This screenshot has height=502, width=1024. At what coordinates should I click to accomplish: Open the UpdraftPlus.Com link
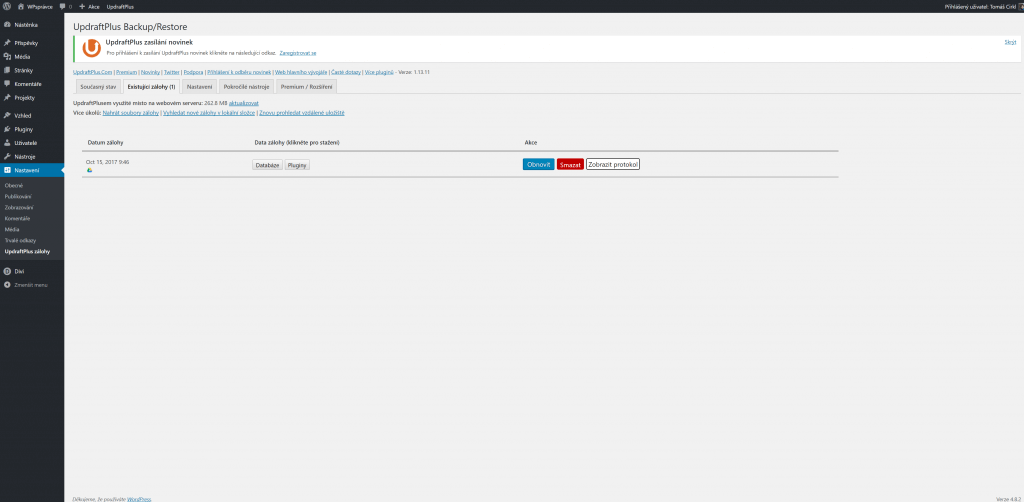(93, 72)
